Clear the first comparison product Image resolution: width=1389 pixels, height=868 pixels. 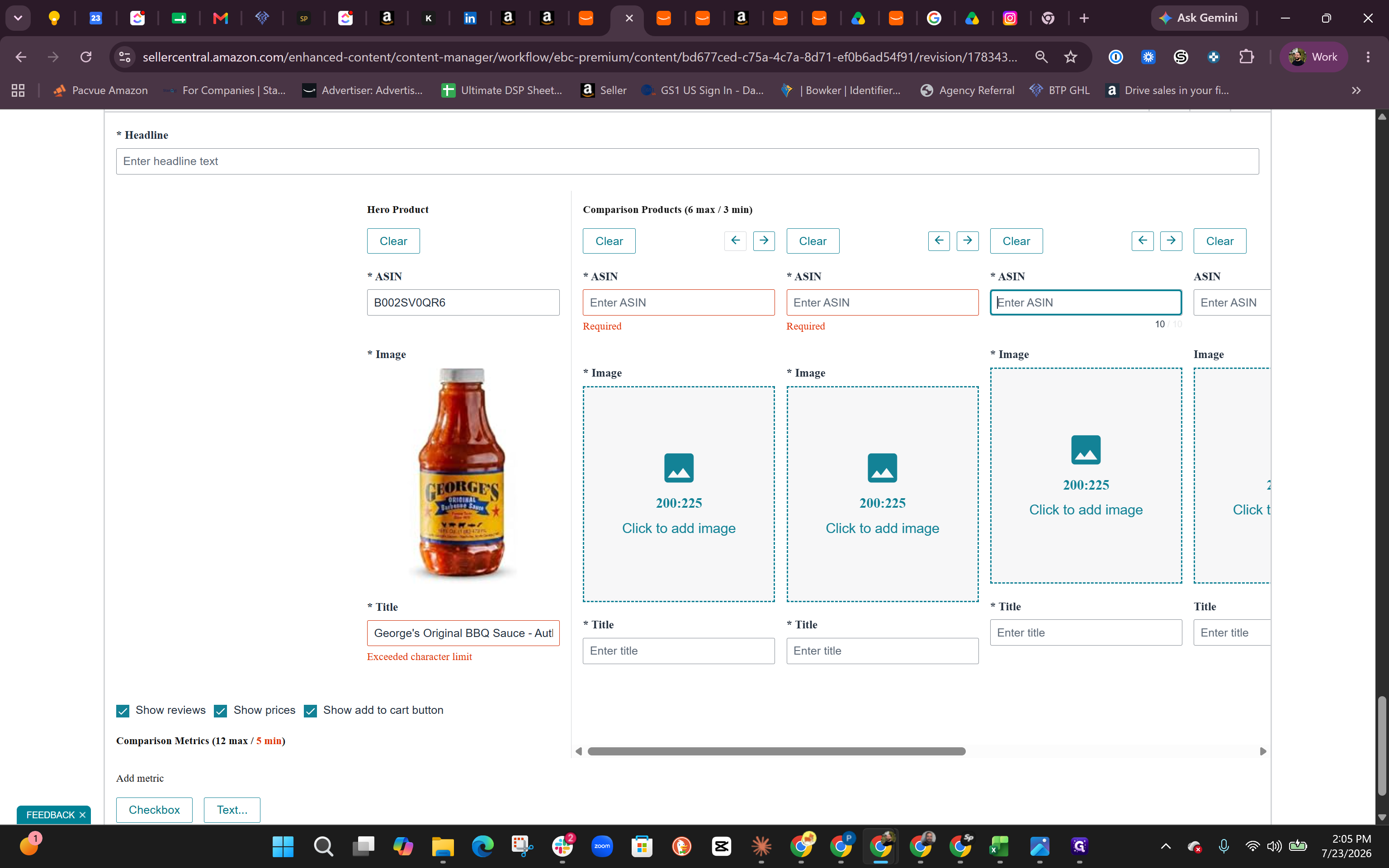pyautogui.click(x=609, y=241)
